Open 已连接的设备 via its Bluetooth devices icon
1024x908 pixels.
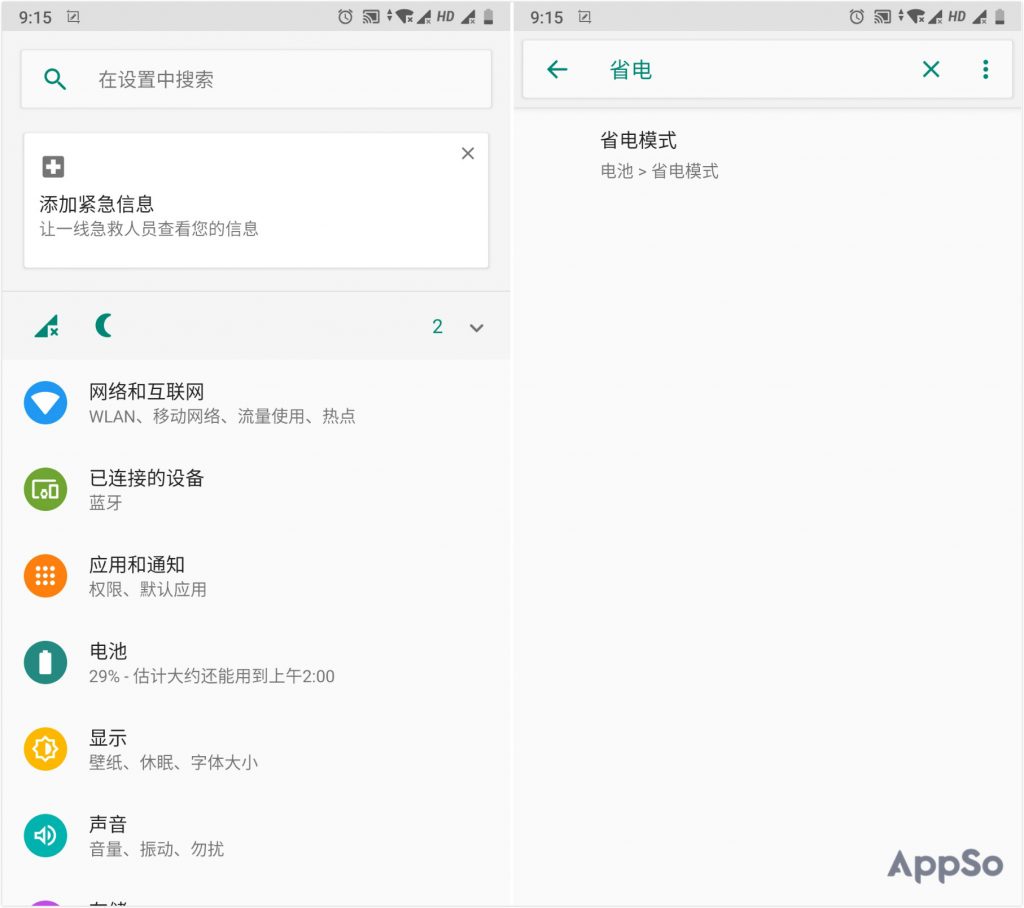click(x=44, y=489)
